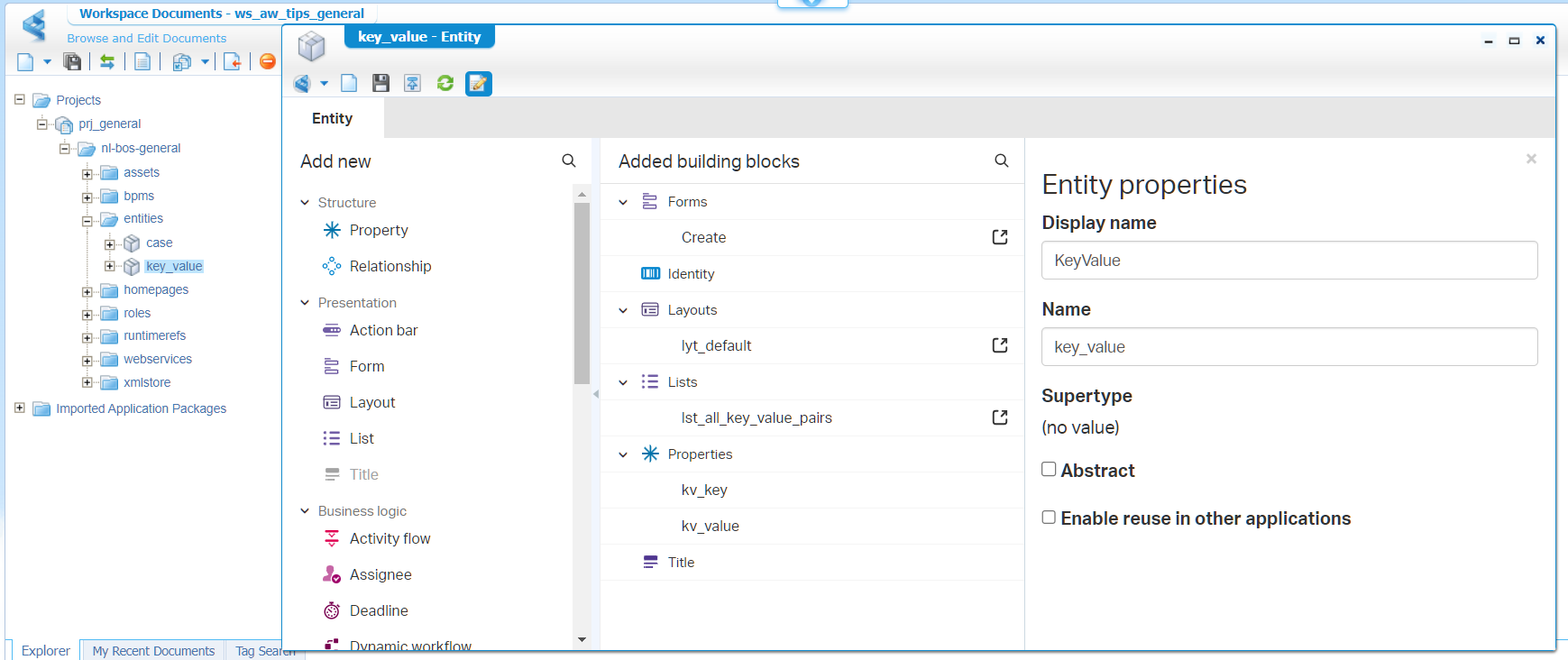
Task: Click the Display name input field
Action: [1288, 261]
